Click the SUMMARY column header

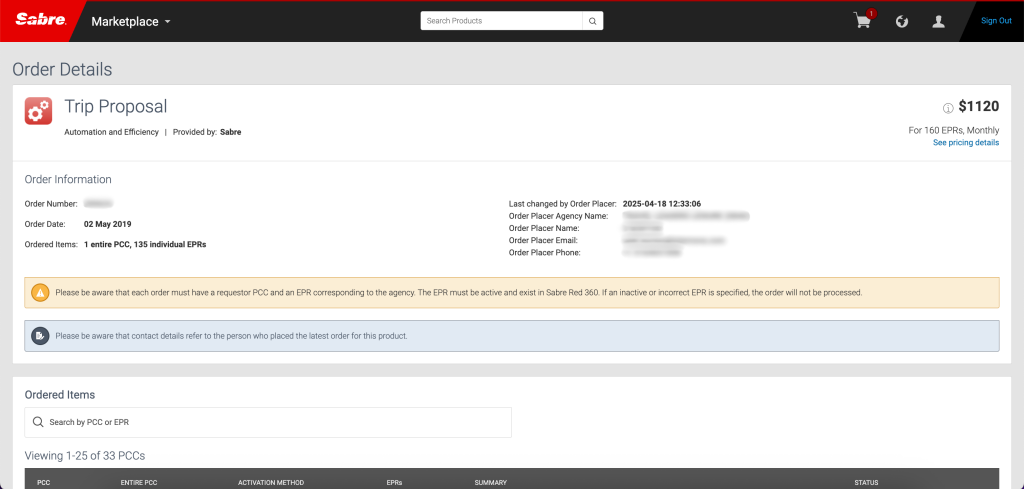490,482
